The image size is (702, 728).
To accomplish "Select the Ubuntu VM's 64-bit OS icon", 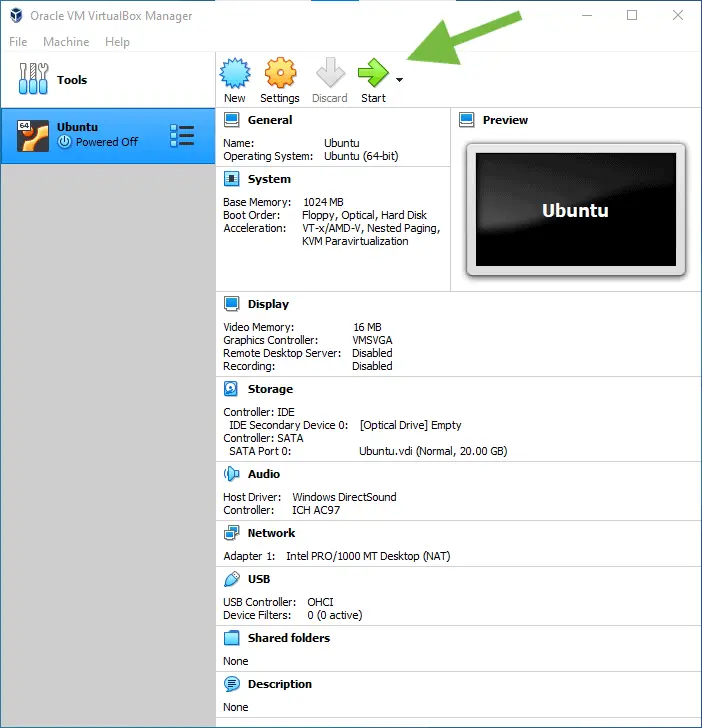I will coord(33,136).
